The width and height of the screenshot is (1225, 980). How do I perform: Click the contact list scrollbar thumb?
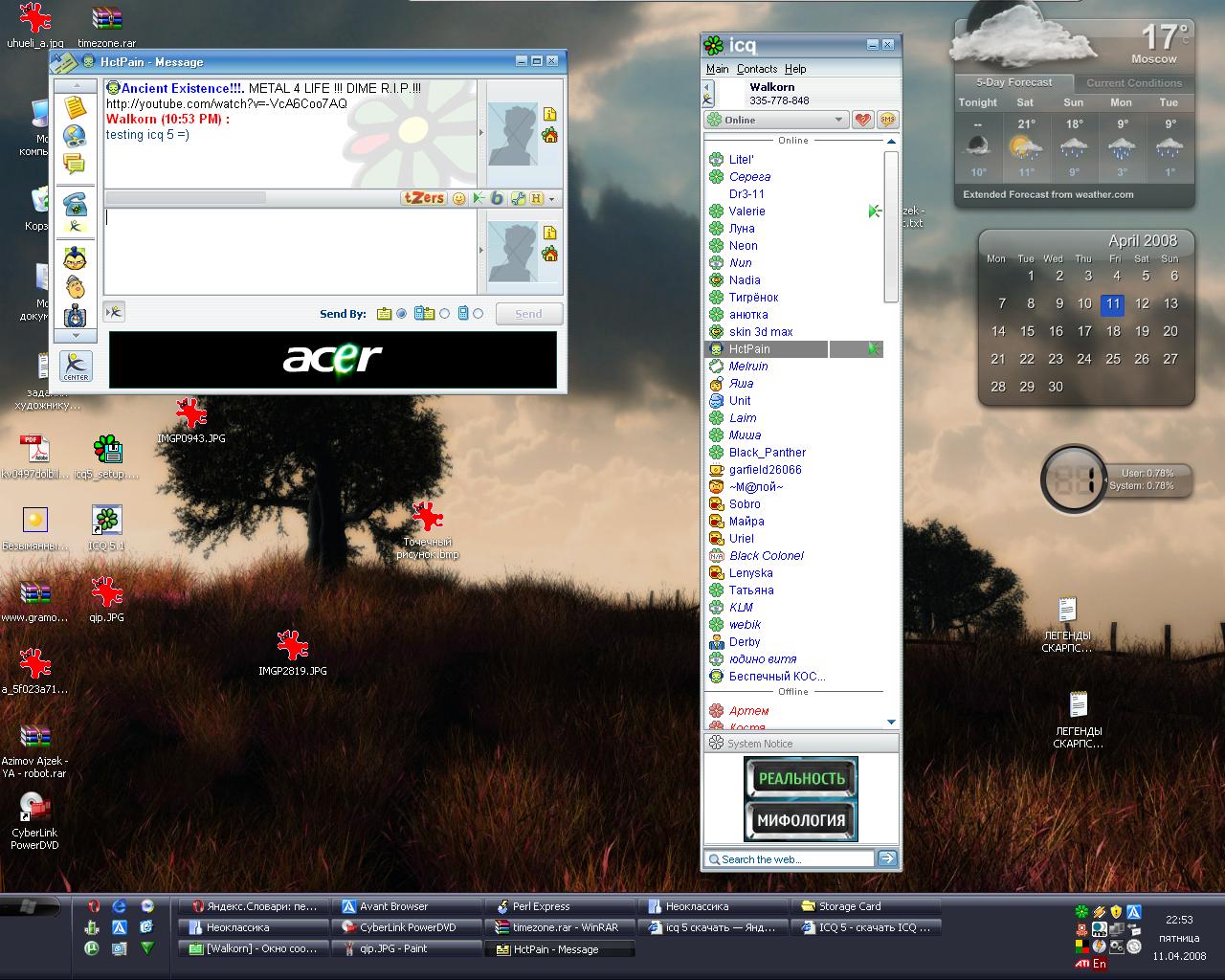[x=891, y=226]
